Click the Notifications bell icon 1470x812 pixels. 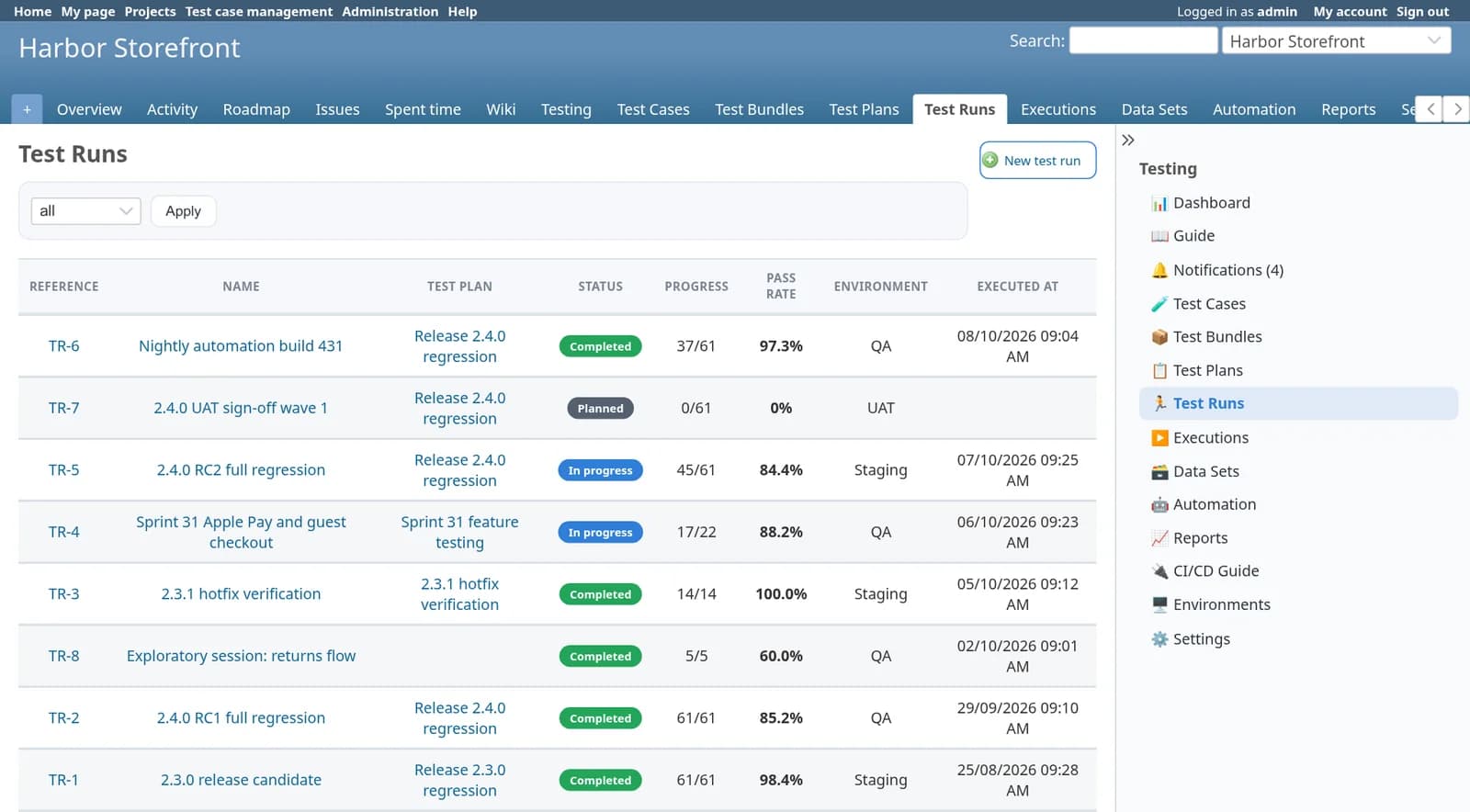1159,270
